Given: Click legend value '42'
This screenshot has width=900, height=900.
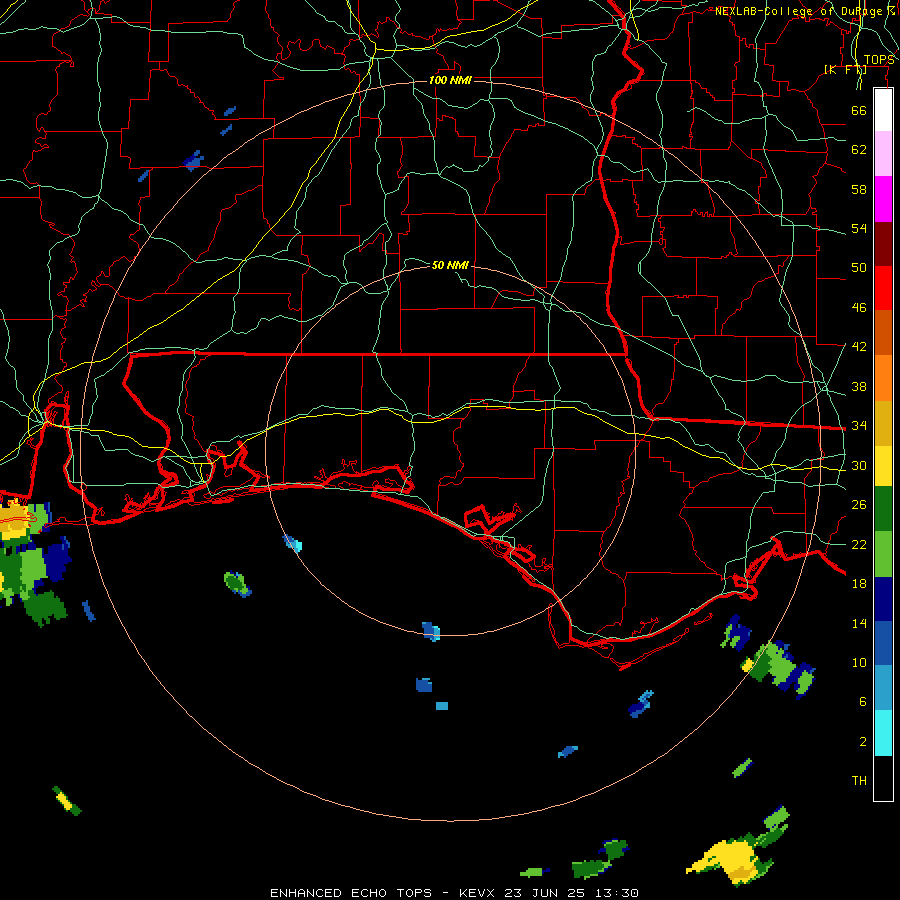Looking at the screenshot, I should coord(859,347).
